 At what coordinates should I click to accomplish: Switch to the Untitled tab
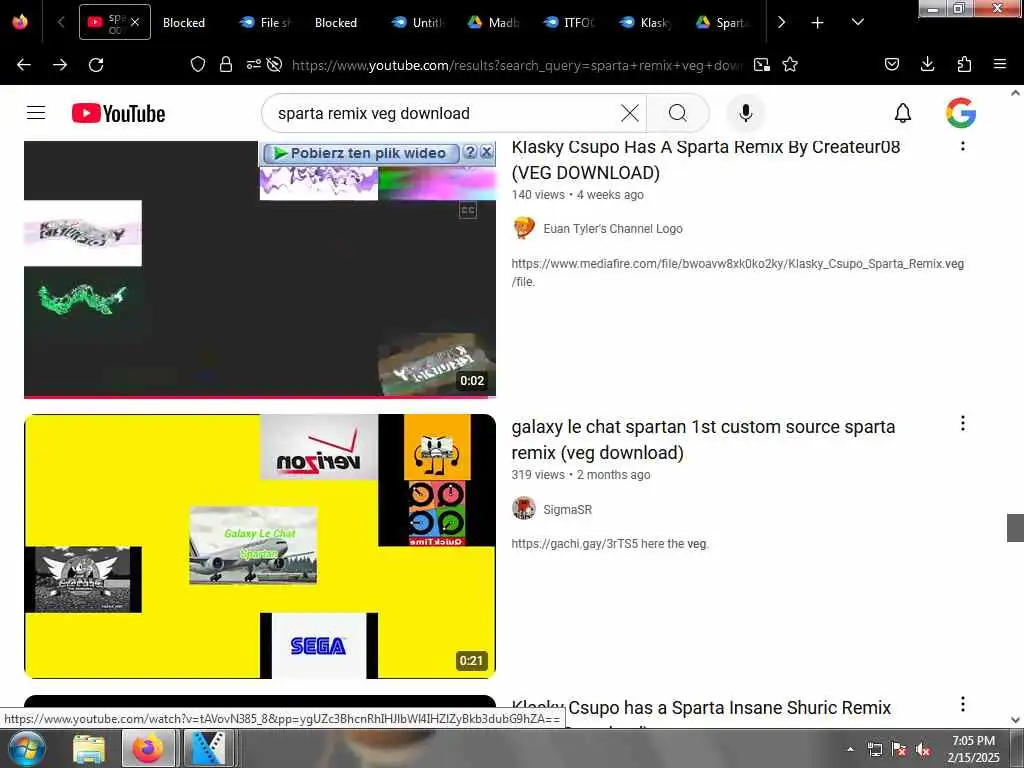418,23
